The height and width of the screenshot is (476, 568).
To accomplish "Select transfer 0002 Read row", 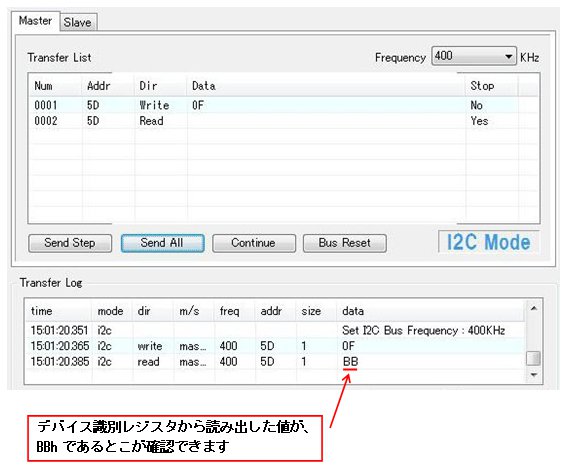I will [284, 121].
